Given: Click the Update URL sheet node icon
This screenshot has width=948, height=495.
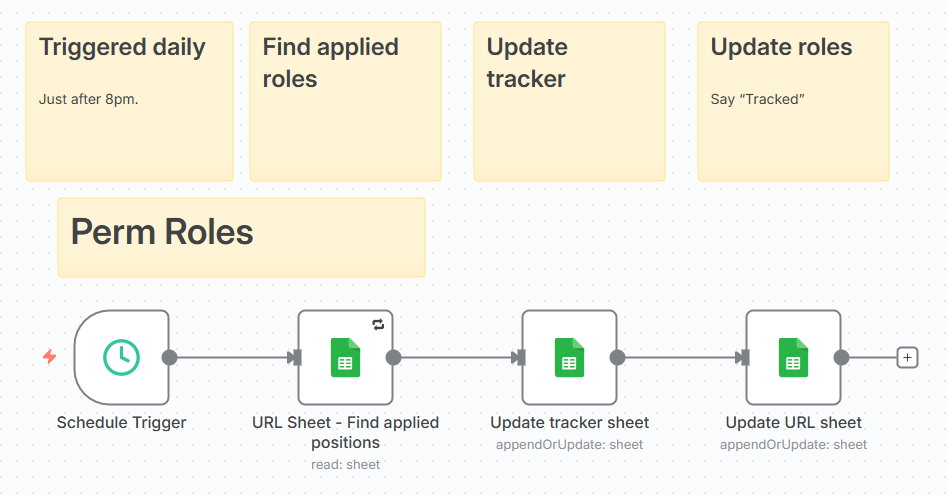Looking at the screenshot, I should tap(794, 357).
